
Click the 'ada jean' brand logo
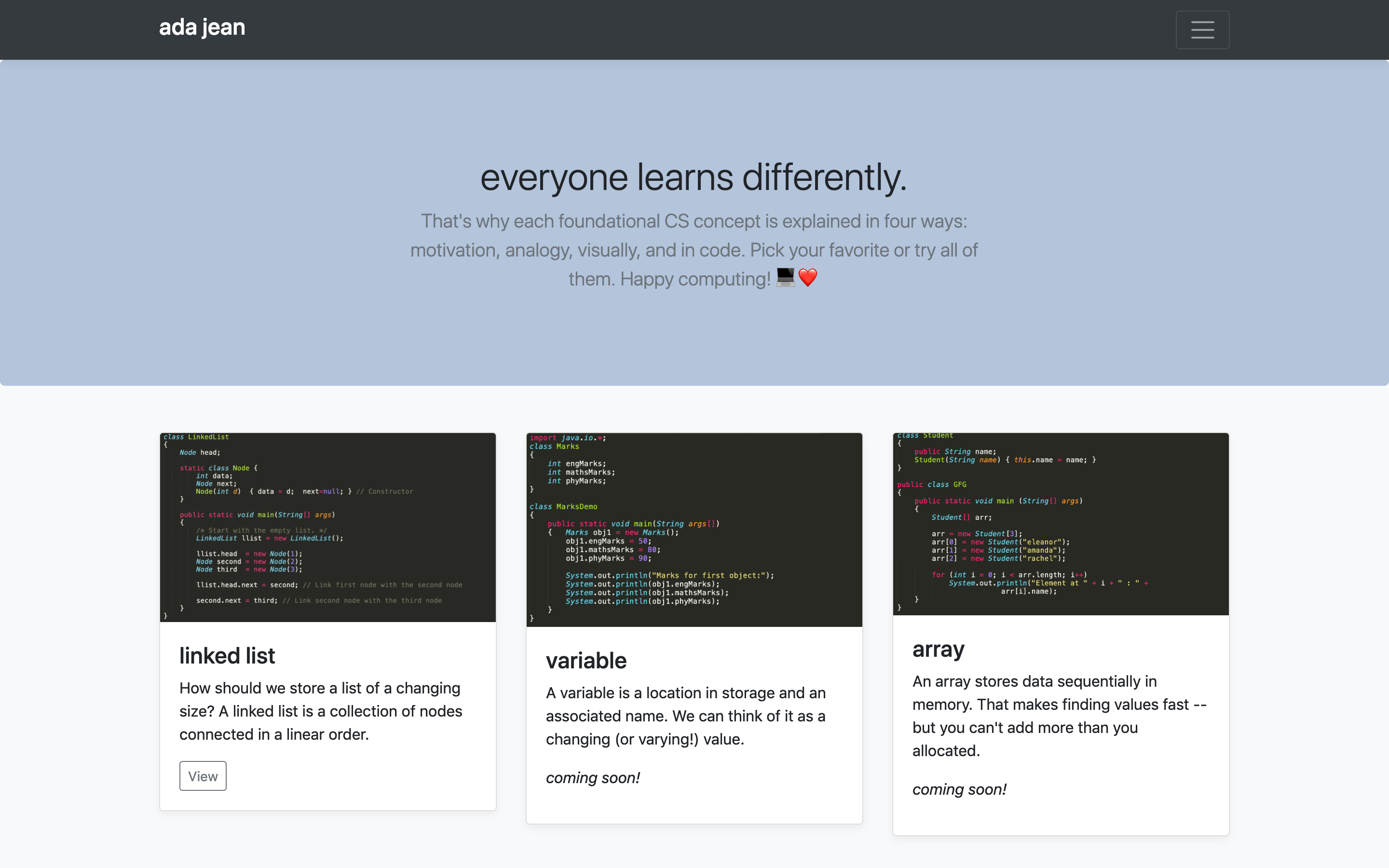(202, 27)
